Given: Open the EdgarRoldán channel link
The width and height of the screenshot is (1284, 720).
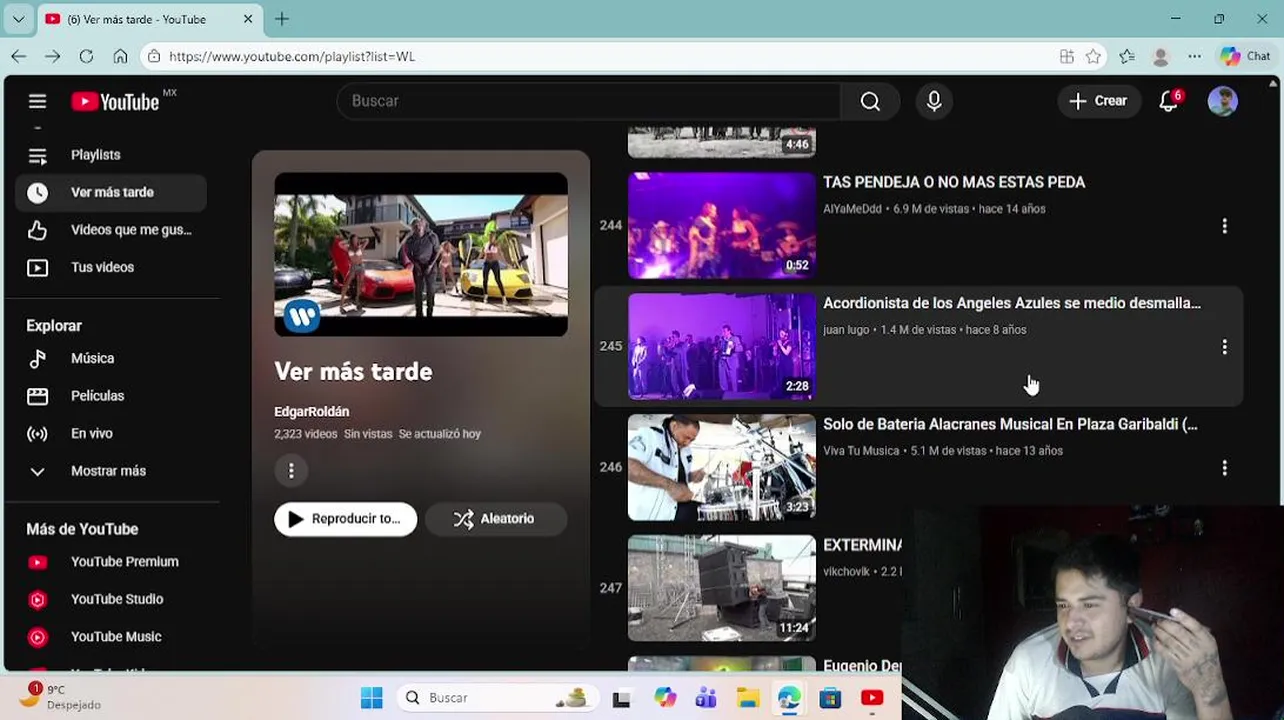Looking at the screenshot, I should [312, 411].
